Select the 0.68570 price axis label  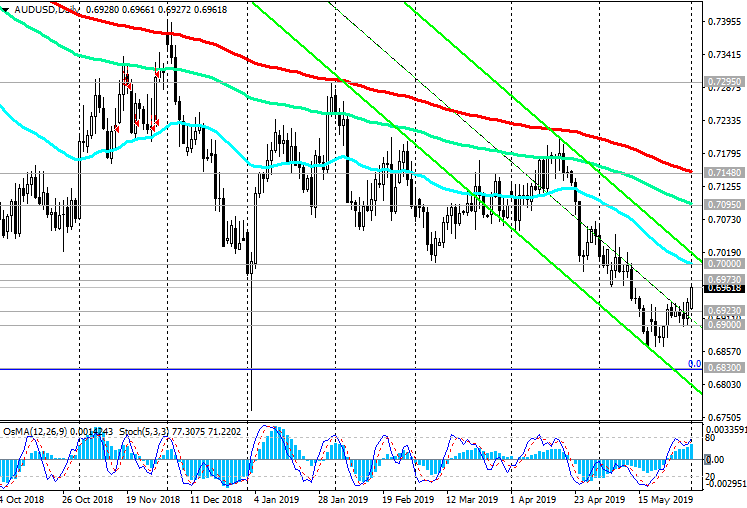click(724, 352)
